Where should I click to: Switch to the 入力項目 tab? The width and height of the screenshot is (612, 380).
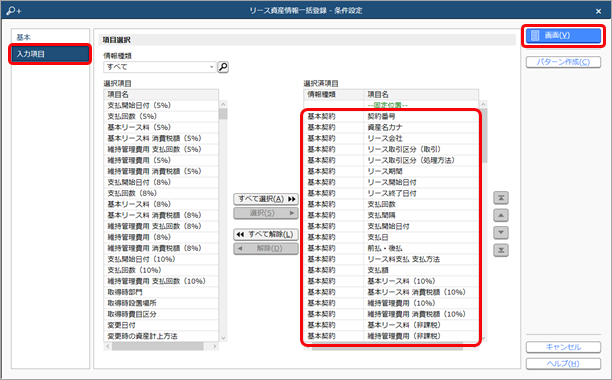click(x=50, y=54)
